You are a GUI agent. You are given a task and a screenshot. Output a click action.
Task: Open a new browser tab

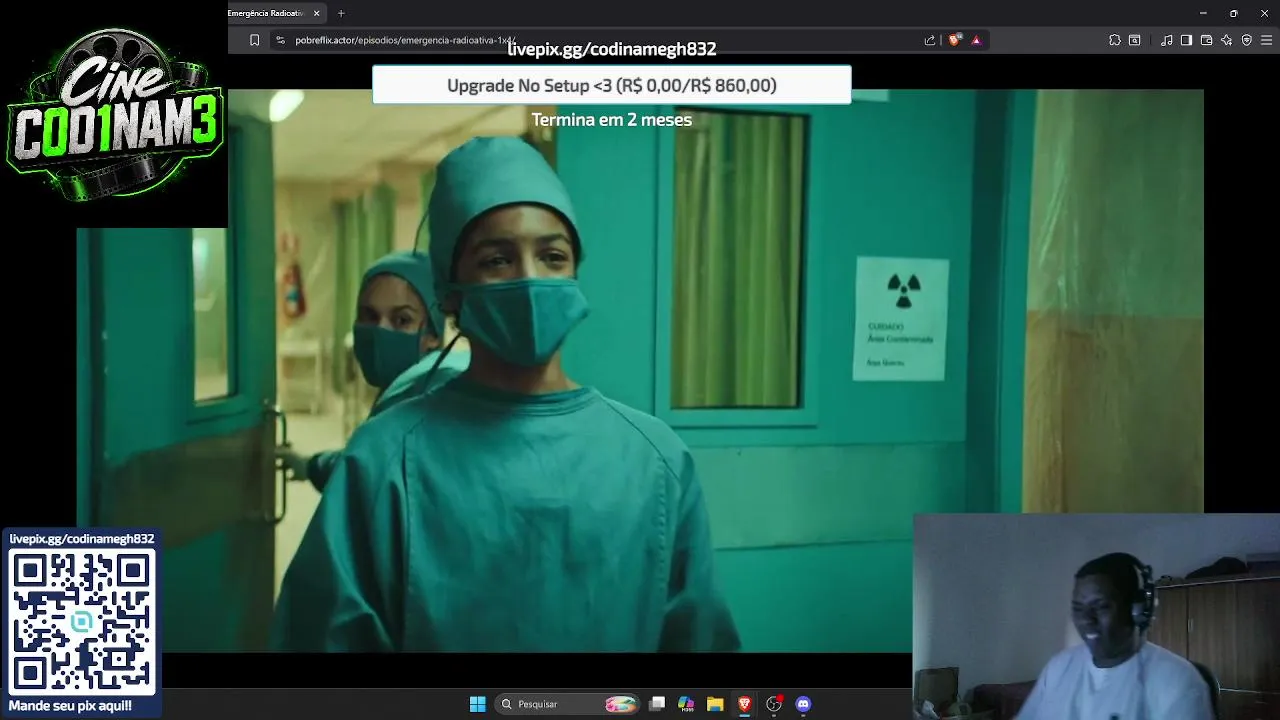pyautogui.click(x=341, y=13)
